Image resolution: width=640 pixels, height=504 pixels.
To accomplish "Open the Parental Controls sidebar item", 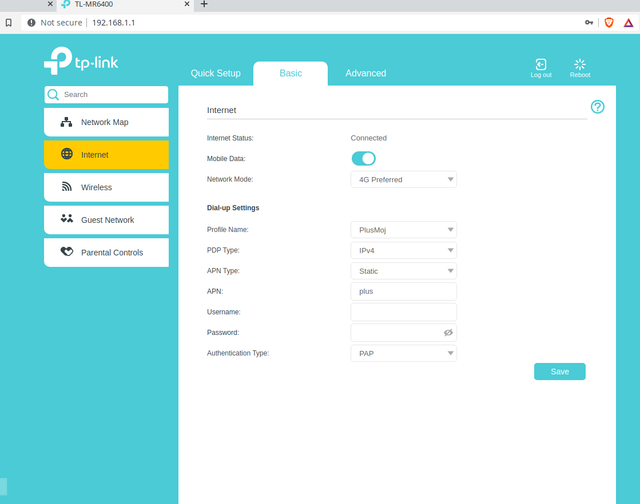I will pos(106,253).
